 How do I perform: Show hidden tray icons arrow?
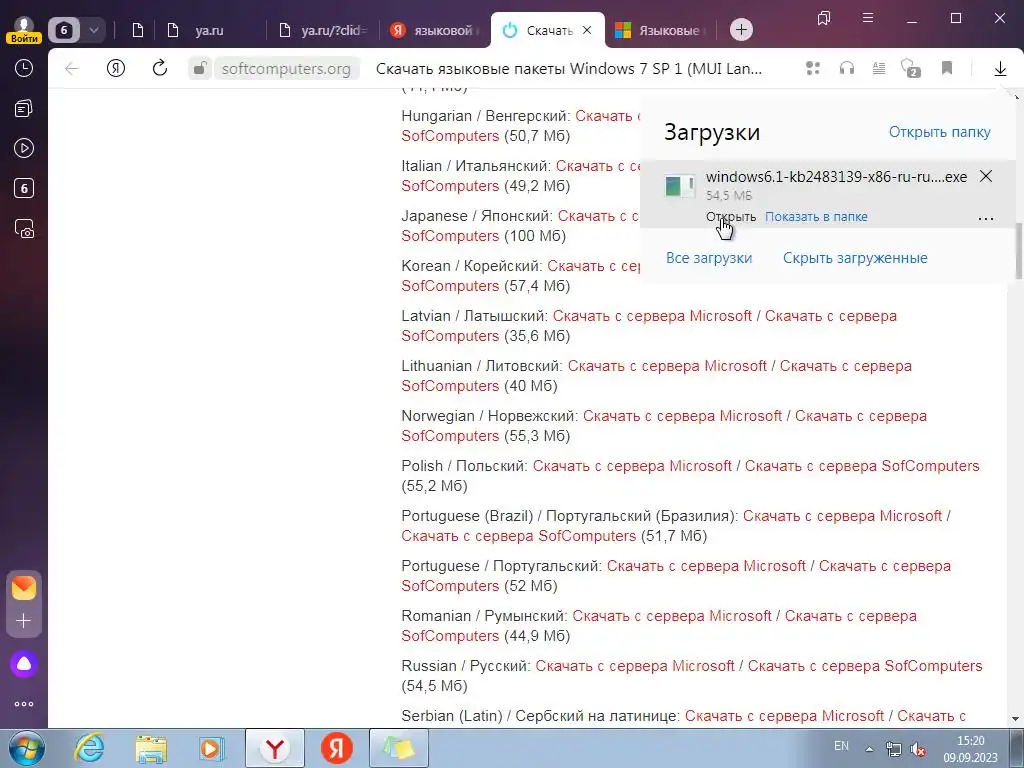click(x=869, y=748)
